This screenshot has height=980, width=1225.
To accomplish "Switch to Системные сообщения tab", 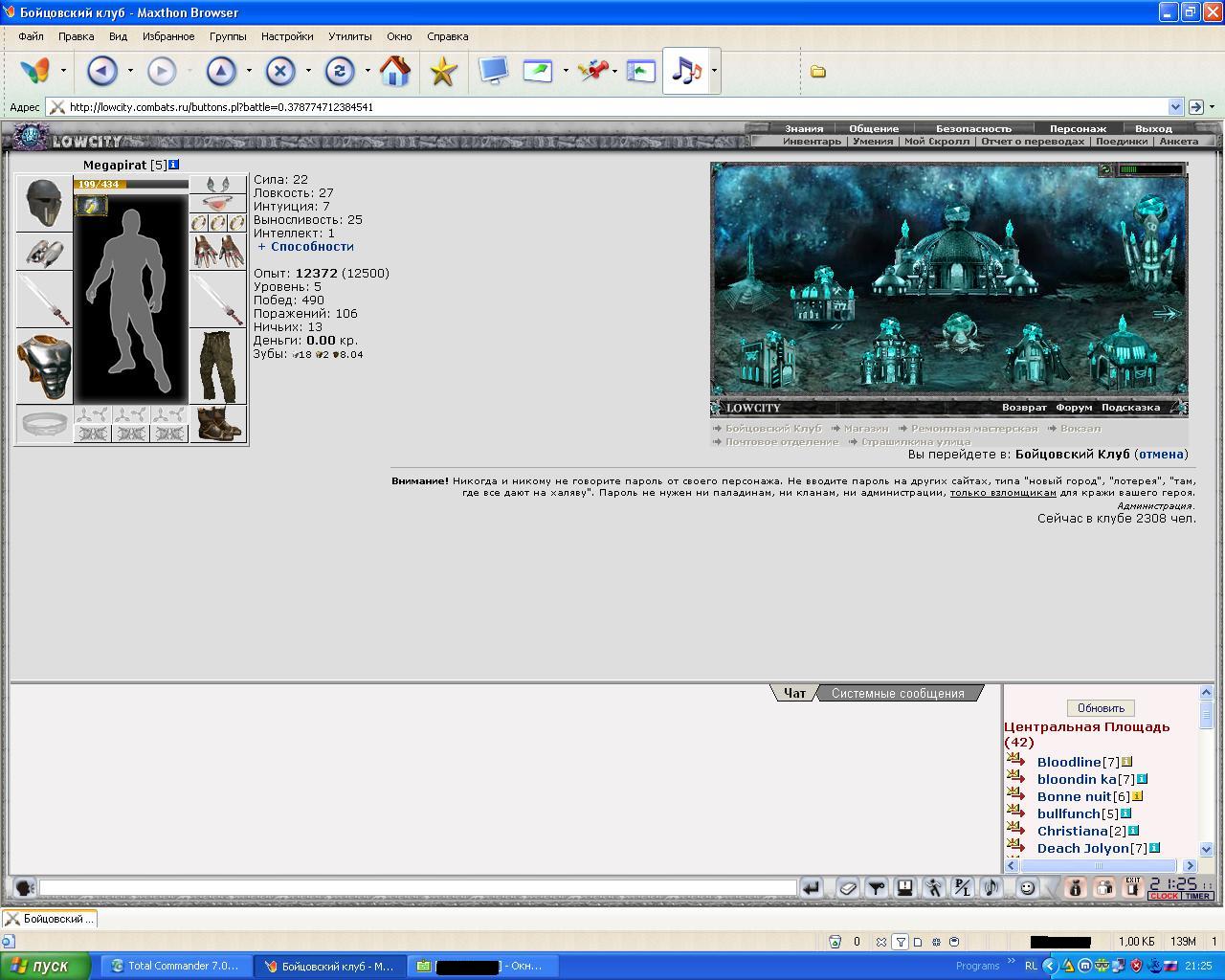I will pyautogui.click(x=898, y=693).
